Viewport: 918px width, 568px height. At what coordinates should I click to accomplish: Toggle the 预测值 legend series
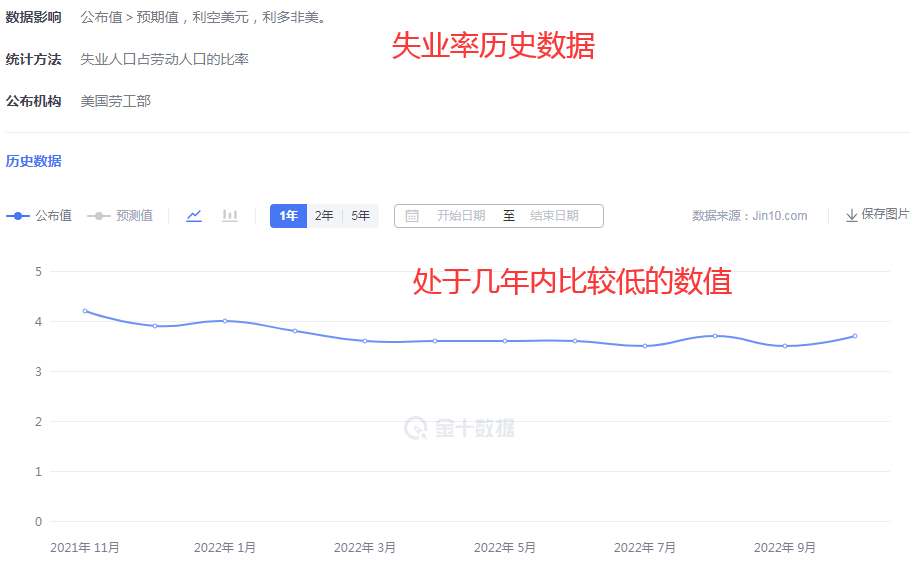click(x=120, y=216)
